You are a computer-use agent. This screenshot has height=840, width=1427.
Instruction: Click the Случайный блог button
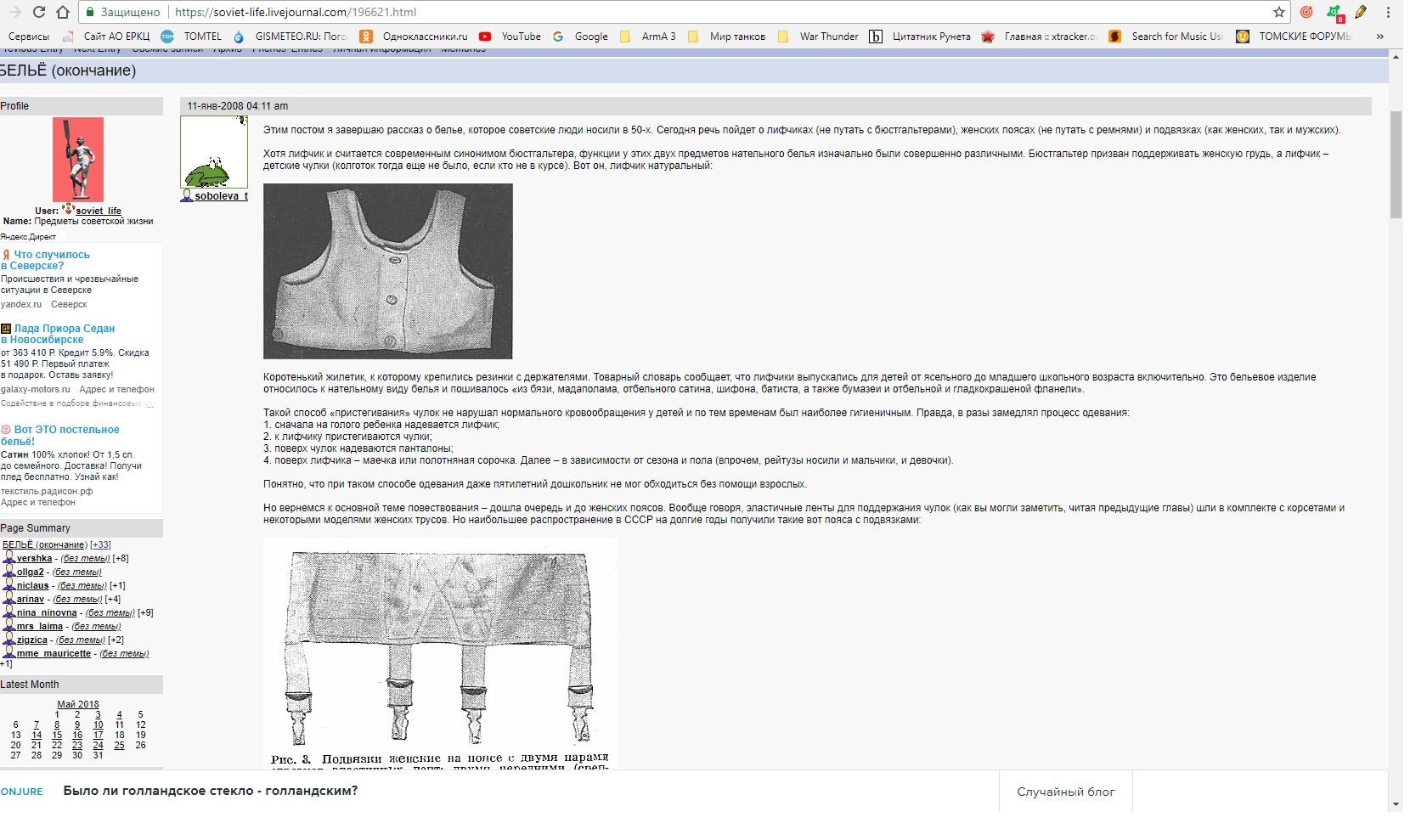1065,792
